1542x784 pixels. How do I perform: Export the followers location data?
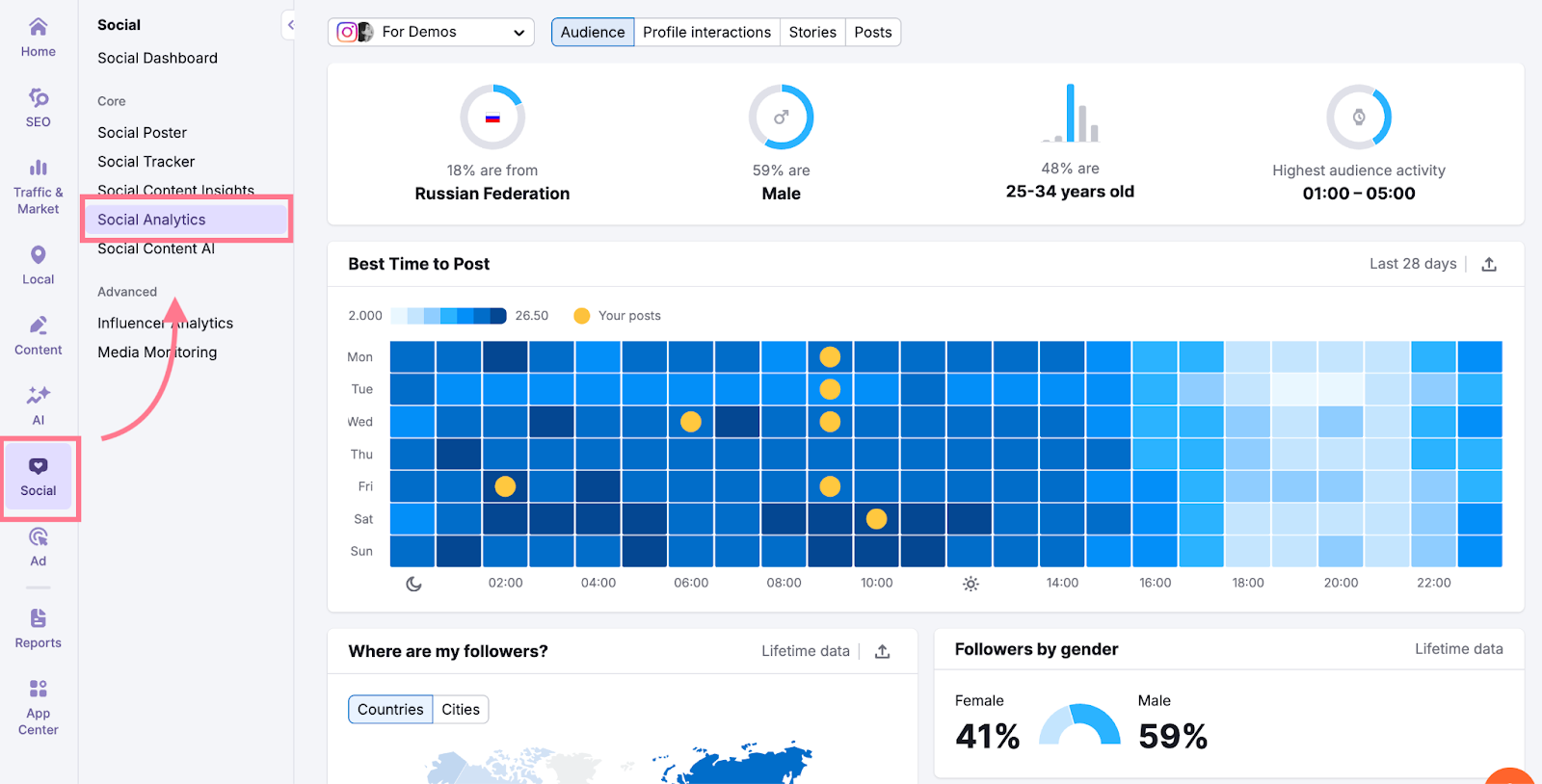click(x=882, y=651)
